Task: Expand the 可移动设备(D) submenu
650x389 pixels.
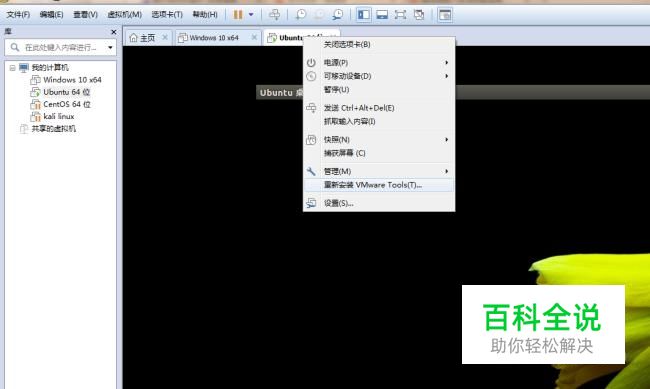Action: [x=379, y=76]
